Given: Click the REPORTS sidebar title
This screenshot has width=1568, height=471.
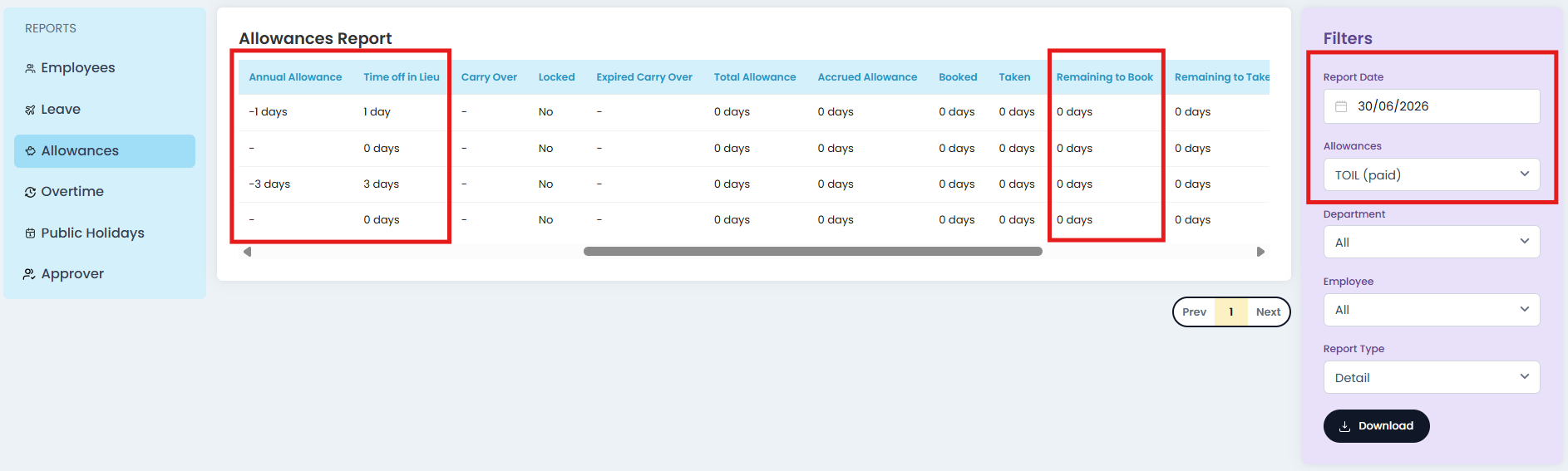Looking at the screenshot, I should coord(51,28).
